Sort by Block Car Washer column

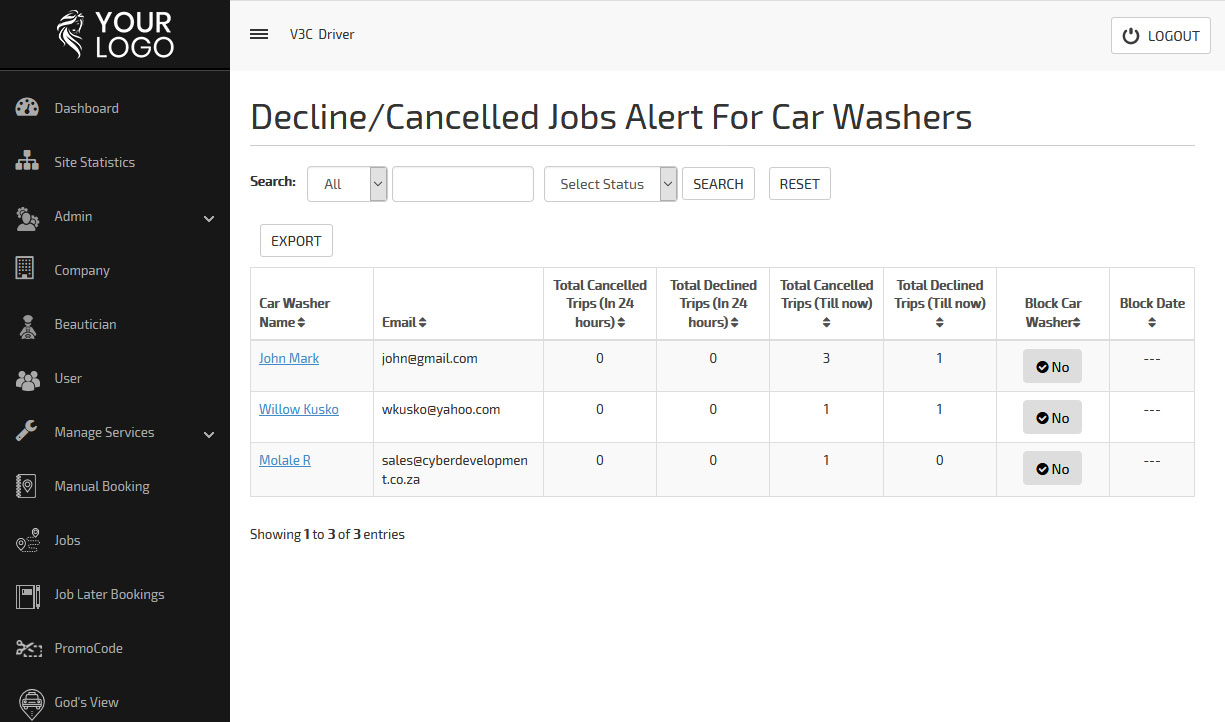[1076, 323]
